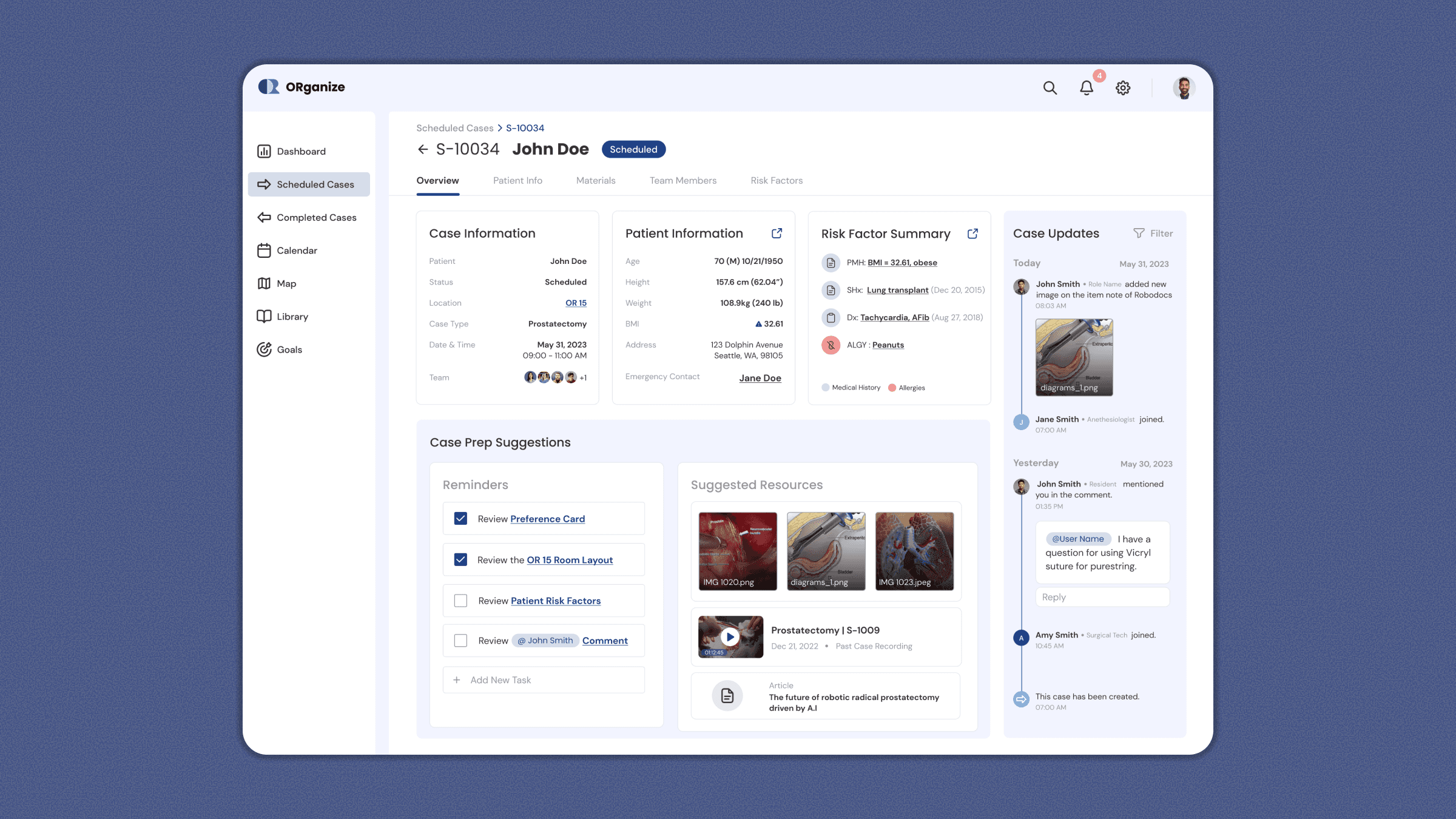Open notifications bell with badge
Viewport: 1456px width, 819px height.
click(1086, 88)
